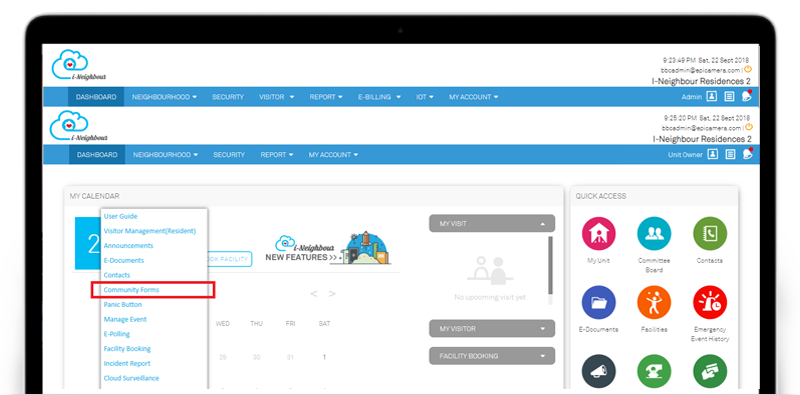Open the E-BILLING dropdown menu
Screen dimensions: 800x395
tap(379, 96)
